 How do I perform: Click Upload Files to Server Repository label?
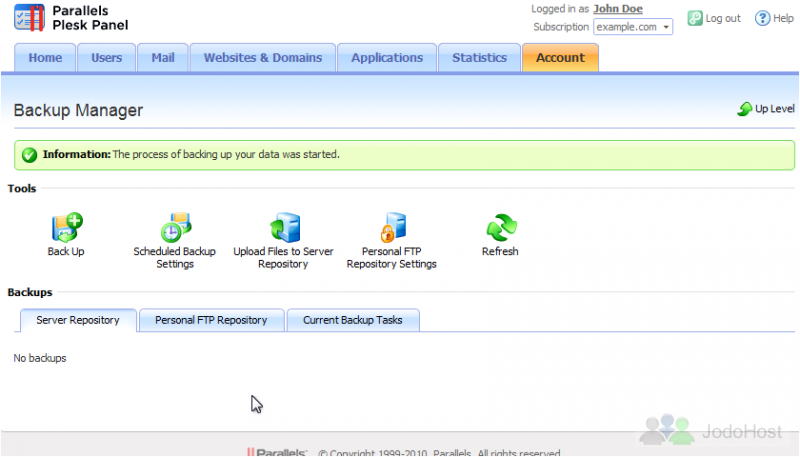pos(283,258)
